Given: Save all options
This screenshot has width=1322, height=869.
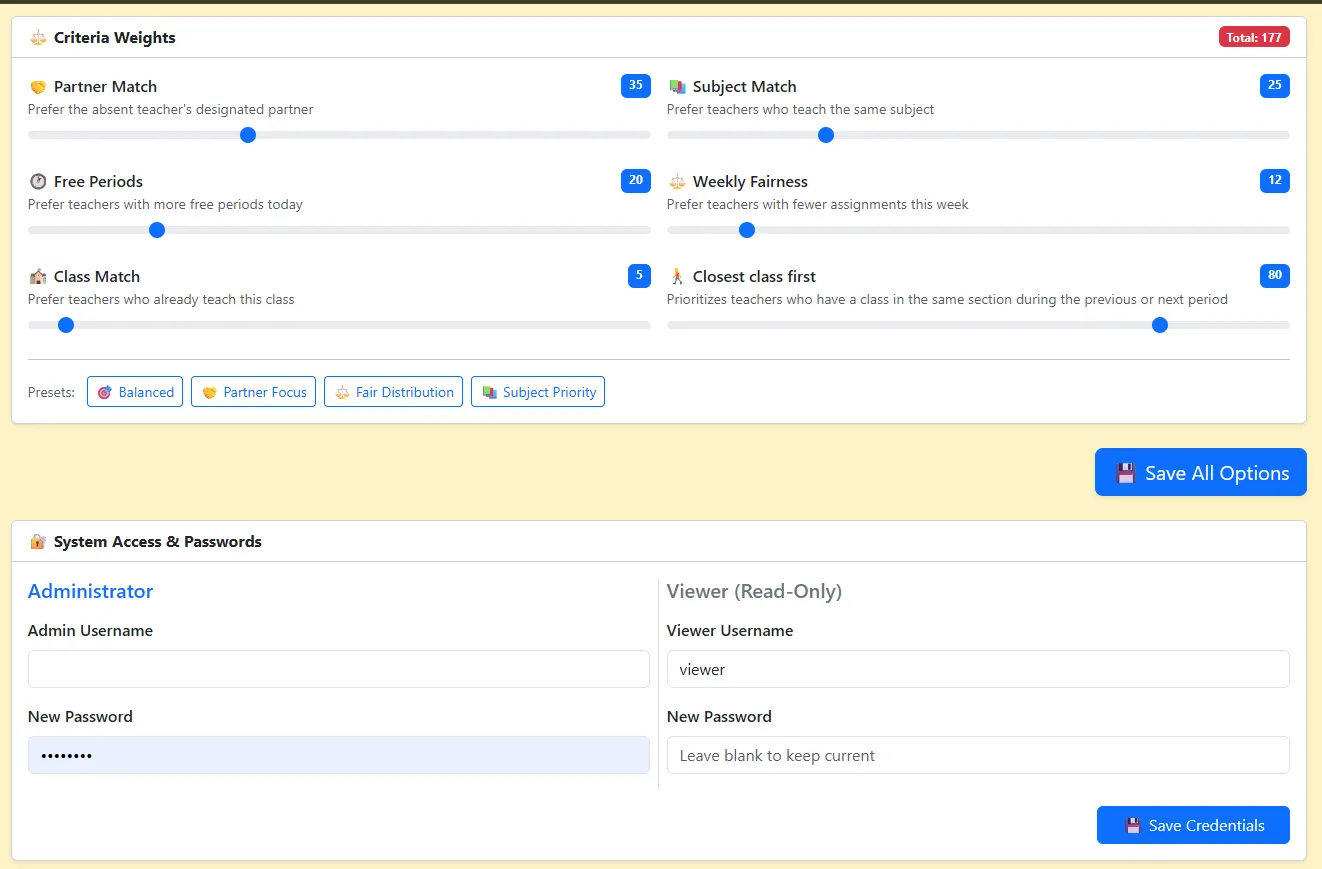Looking at the screenshot, I should click(x=1201, y=472).
